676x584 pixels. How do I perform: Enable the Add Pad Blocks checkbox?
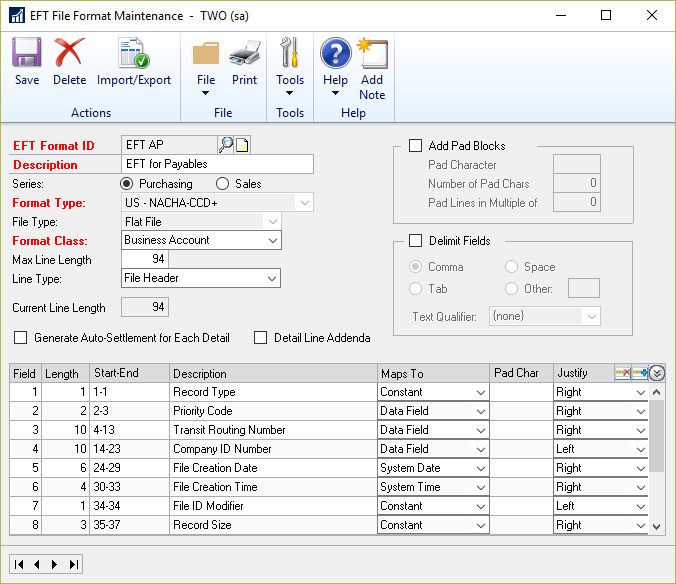[x=415, y=146]
